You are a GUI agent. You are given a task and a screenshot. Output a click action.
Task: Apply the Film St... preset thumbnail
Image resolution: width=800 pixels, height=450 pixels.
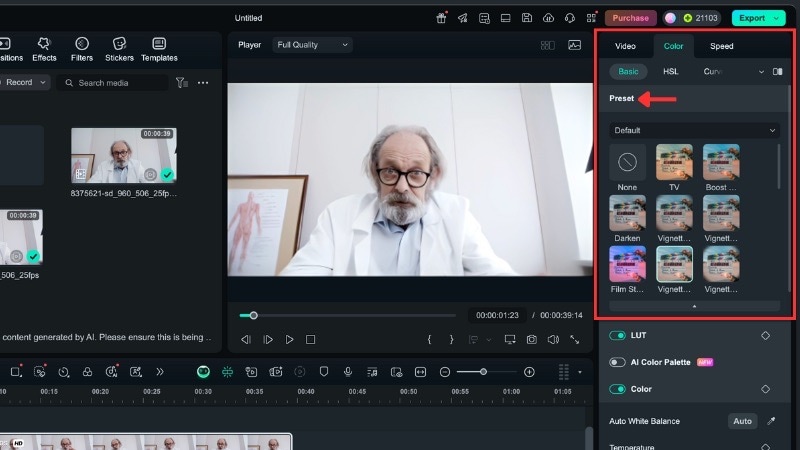[x=627, y=264]
